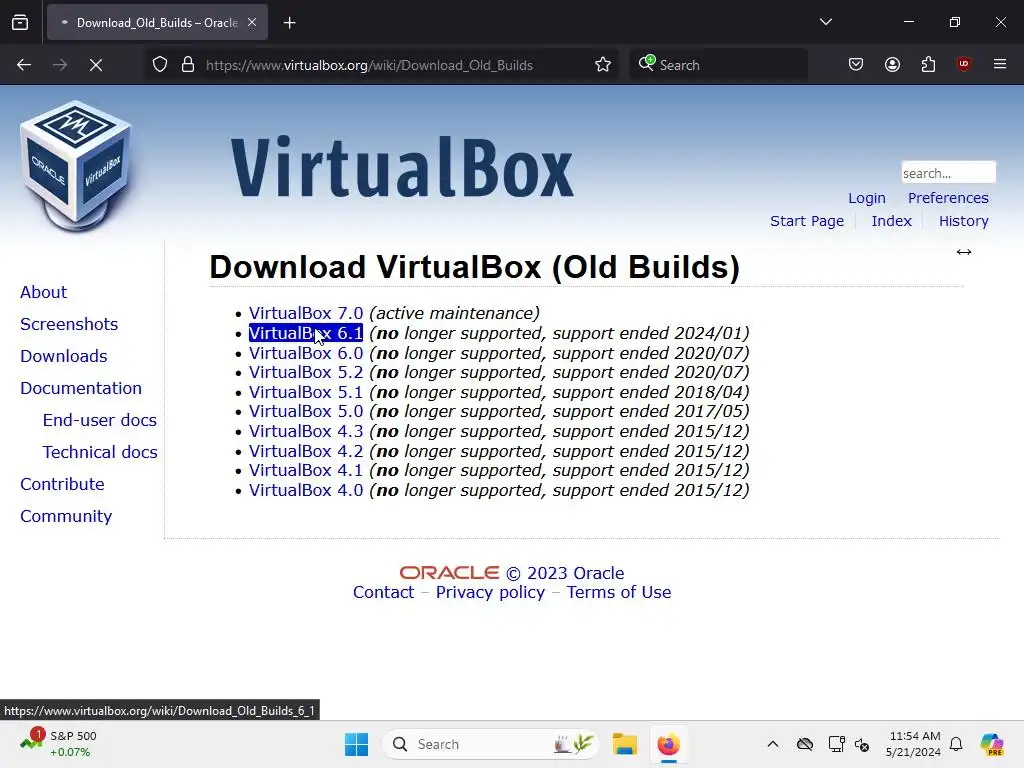1024x768 pixels.
Task: Open the clock showing 11:54 AM
Action: click(913, 744)
